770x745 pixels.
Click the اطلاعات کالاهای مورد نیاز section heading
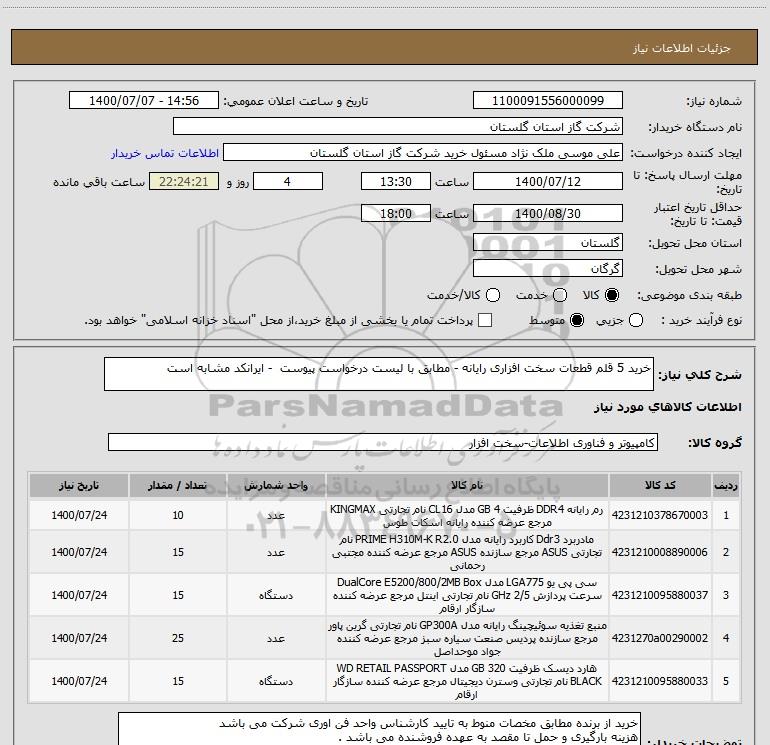coord(668,407)
